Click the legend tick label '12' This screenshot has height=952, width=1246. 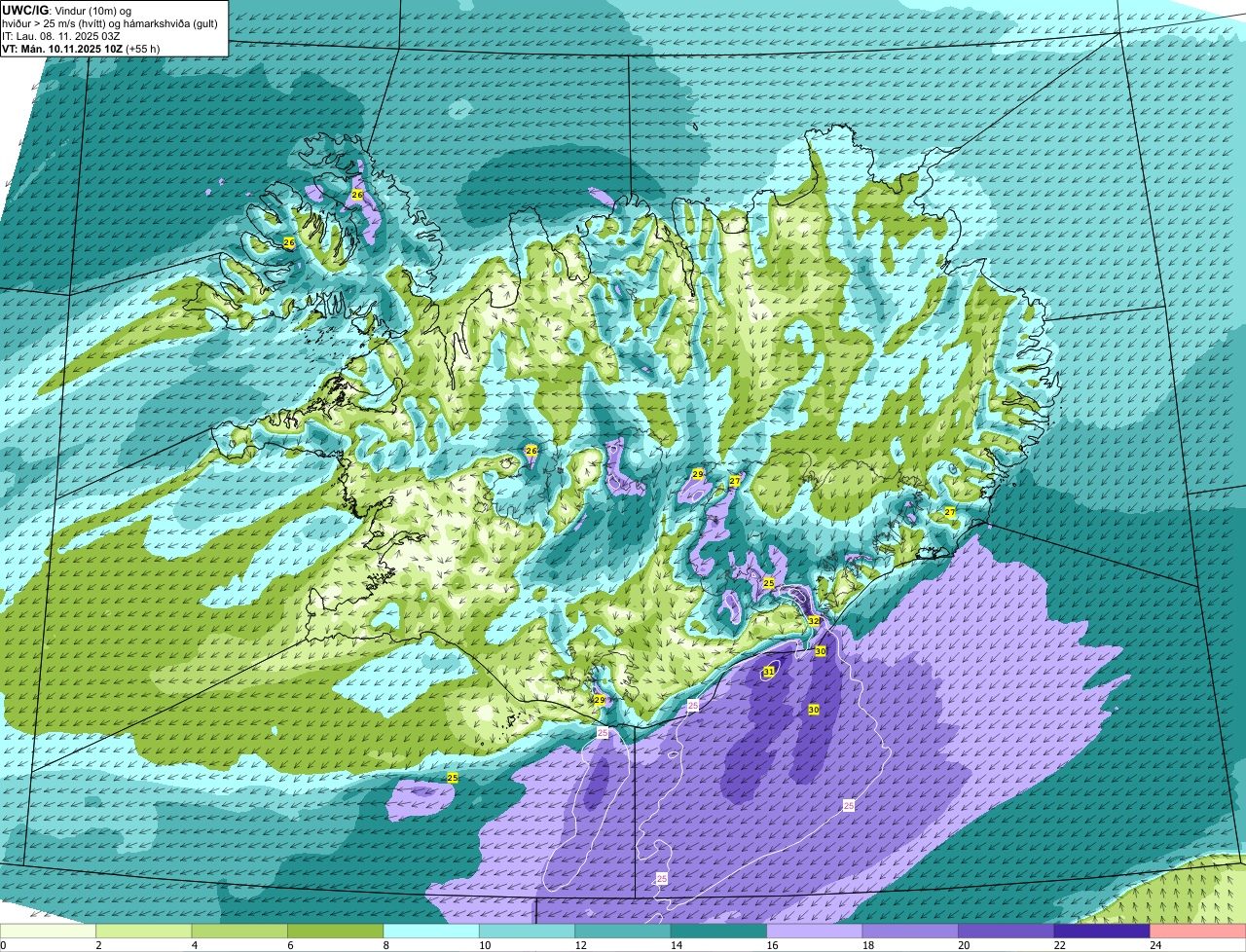[x=579, y=945]
